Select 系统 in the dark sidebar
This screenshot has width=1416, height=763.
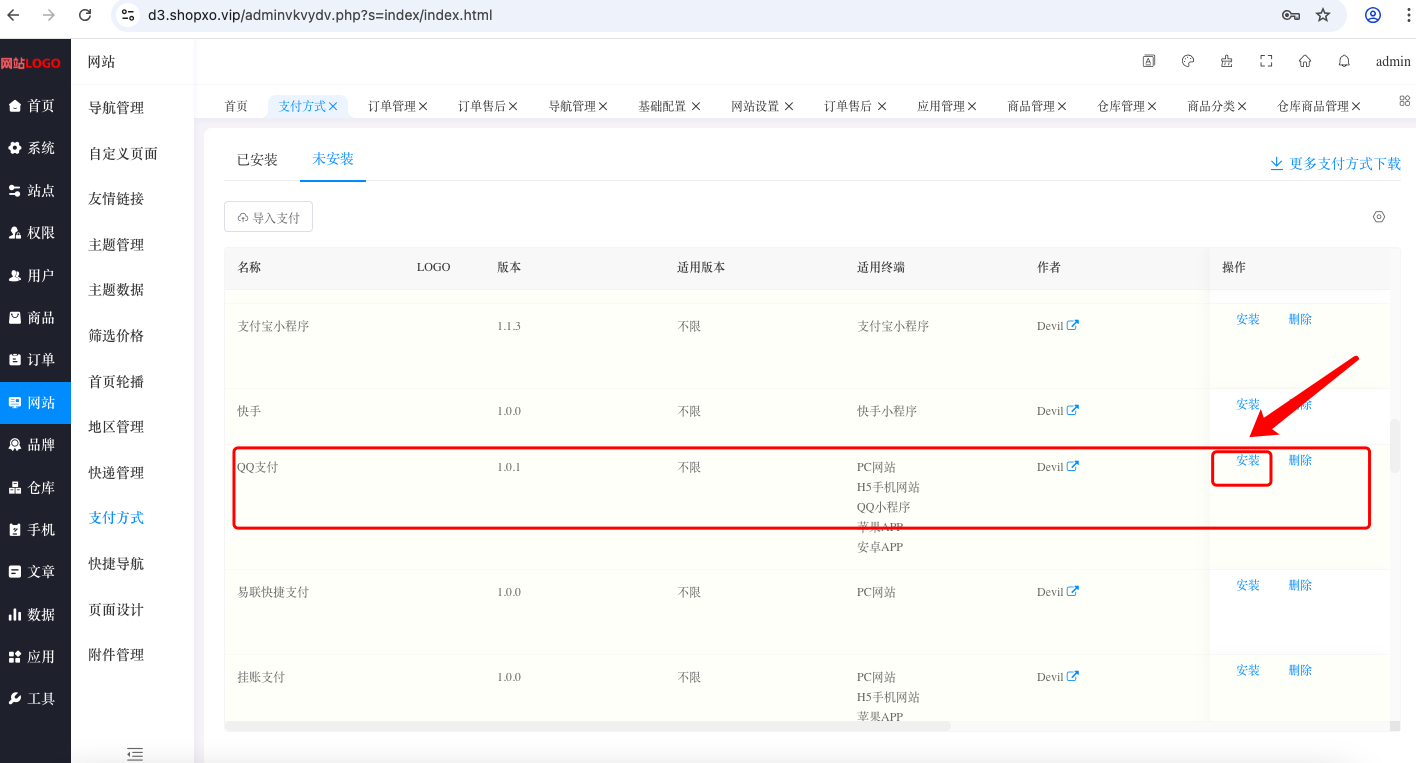point(35,148)
